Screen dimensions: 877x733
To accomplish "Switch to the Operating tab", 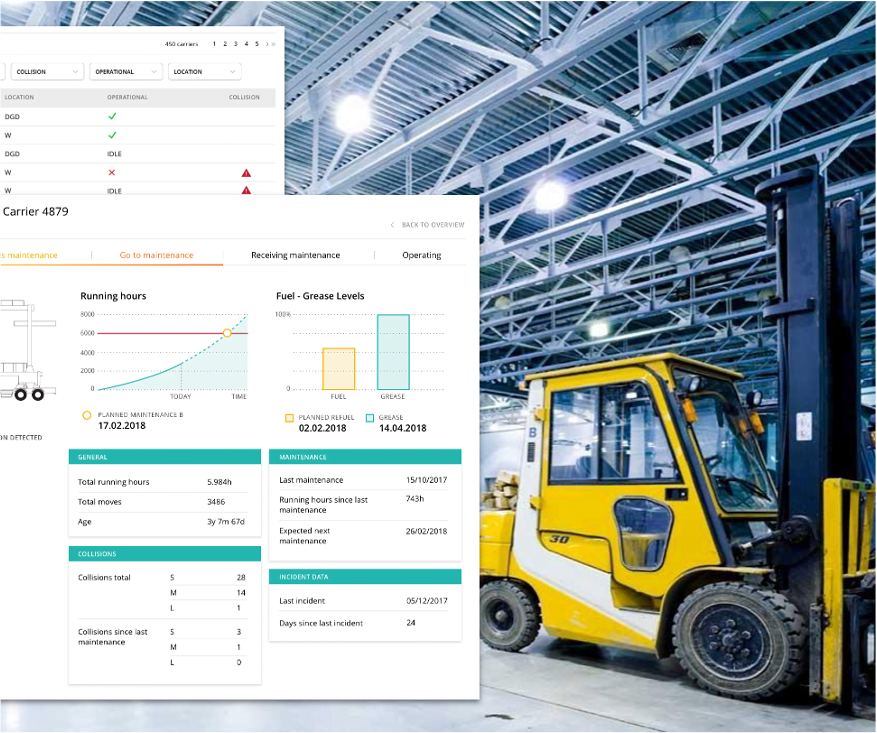I will coord(421,255).
